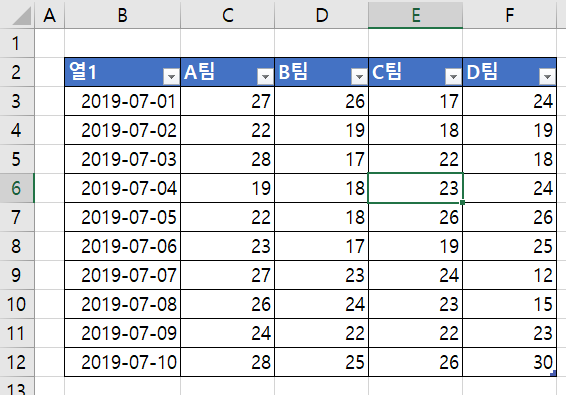Open the C팀 column filter dropdown
The image size is (566, 395).
(453, 76)
